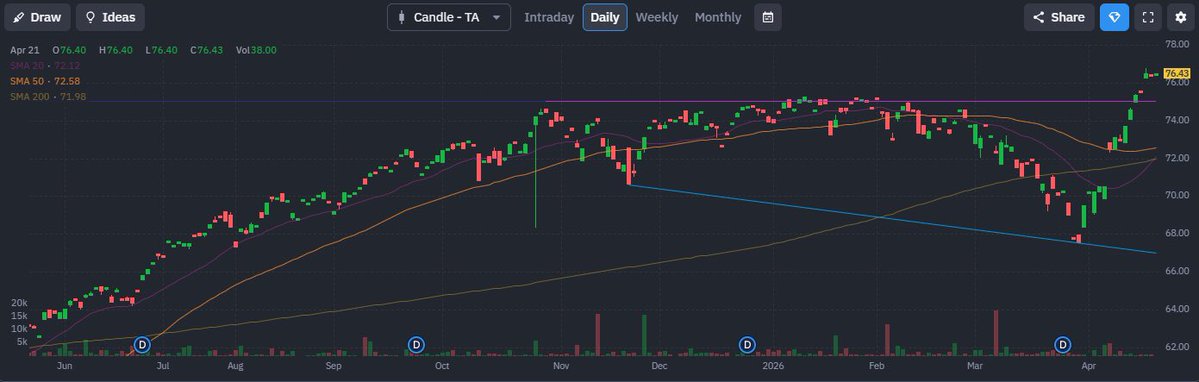This screenshot has height=382, width=1199.
Task: Click the SMA 200 indicator label
Action: coord(48,96)
